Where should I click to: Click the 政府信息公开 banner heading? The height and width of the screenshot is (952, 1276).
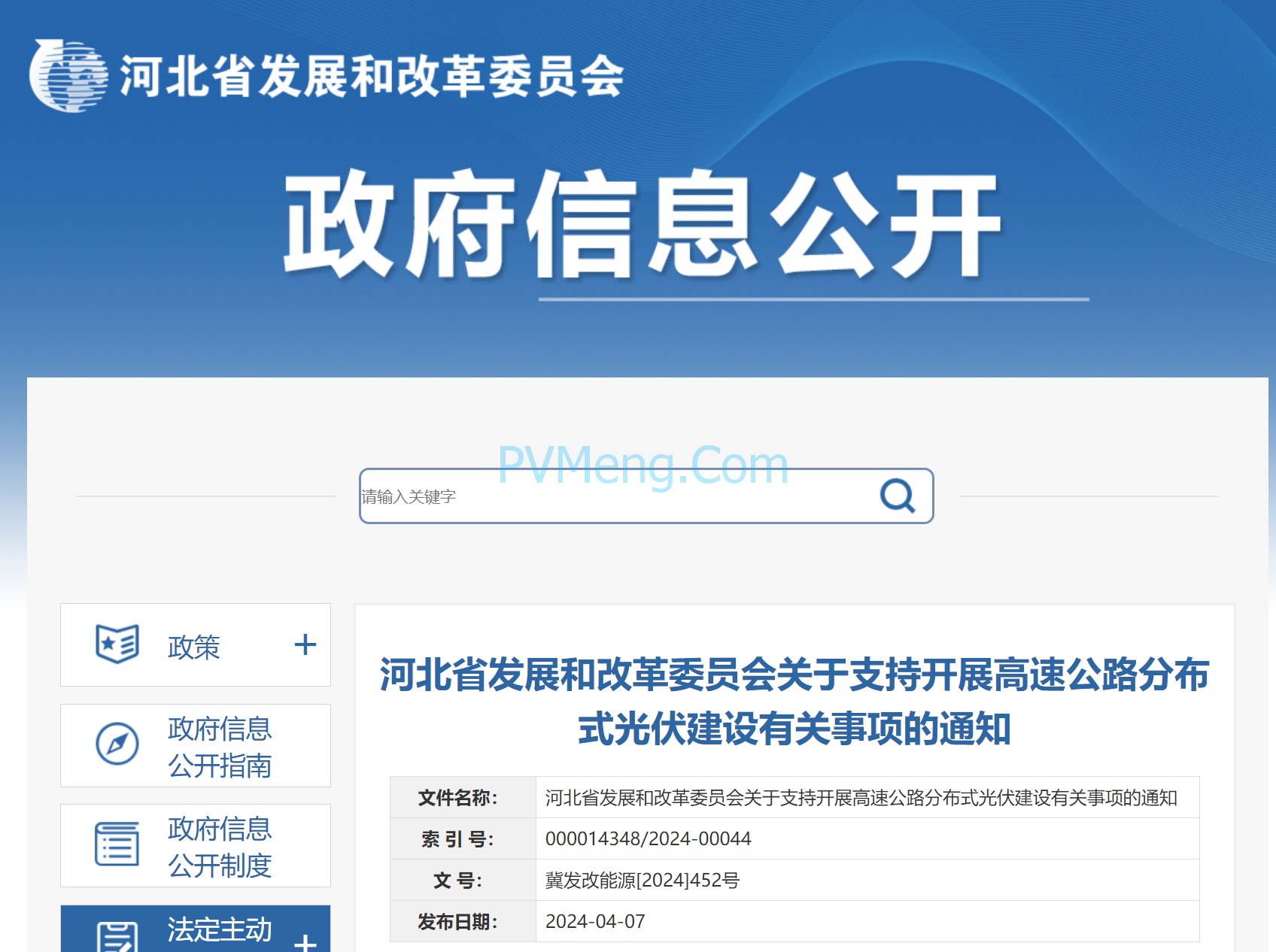[x=643, y=223]
